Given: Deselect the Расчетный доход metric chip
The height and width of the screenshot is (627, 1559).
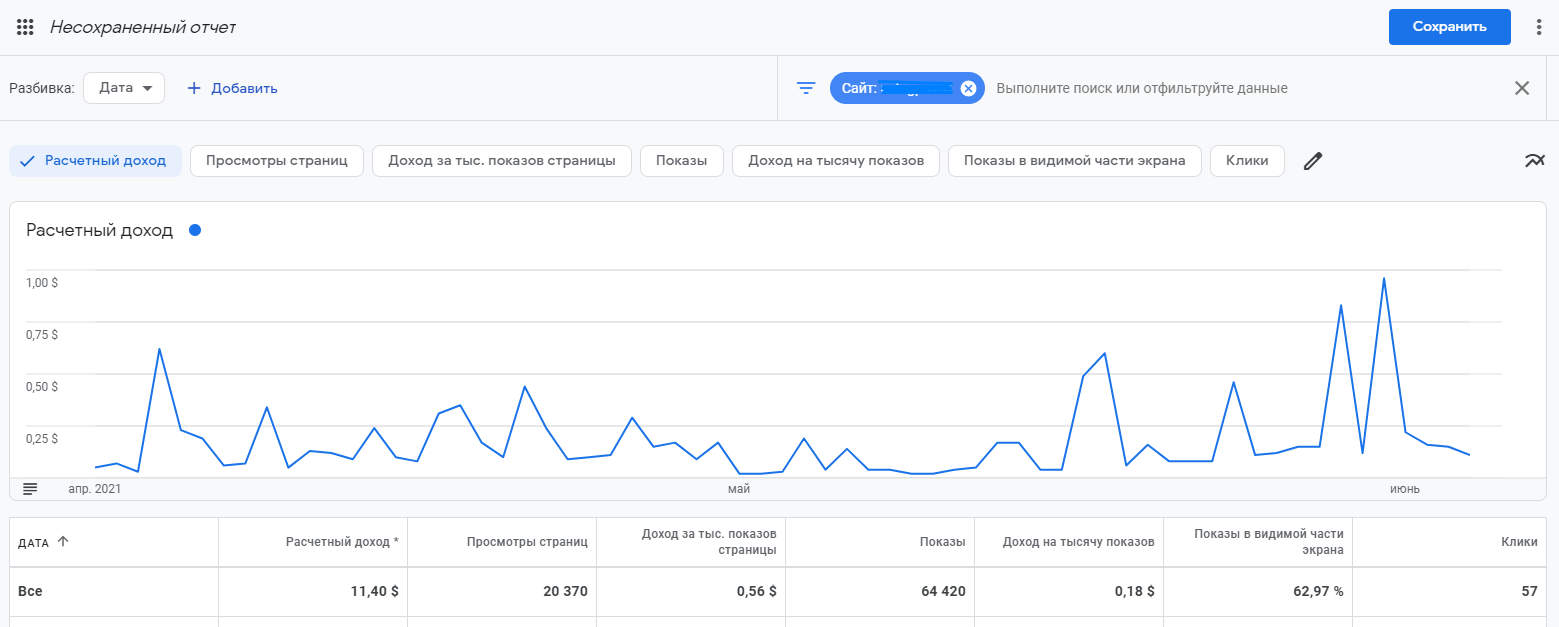Looking at the screenshot, I should coord(96,161).
